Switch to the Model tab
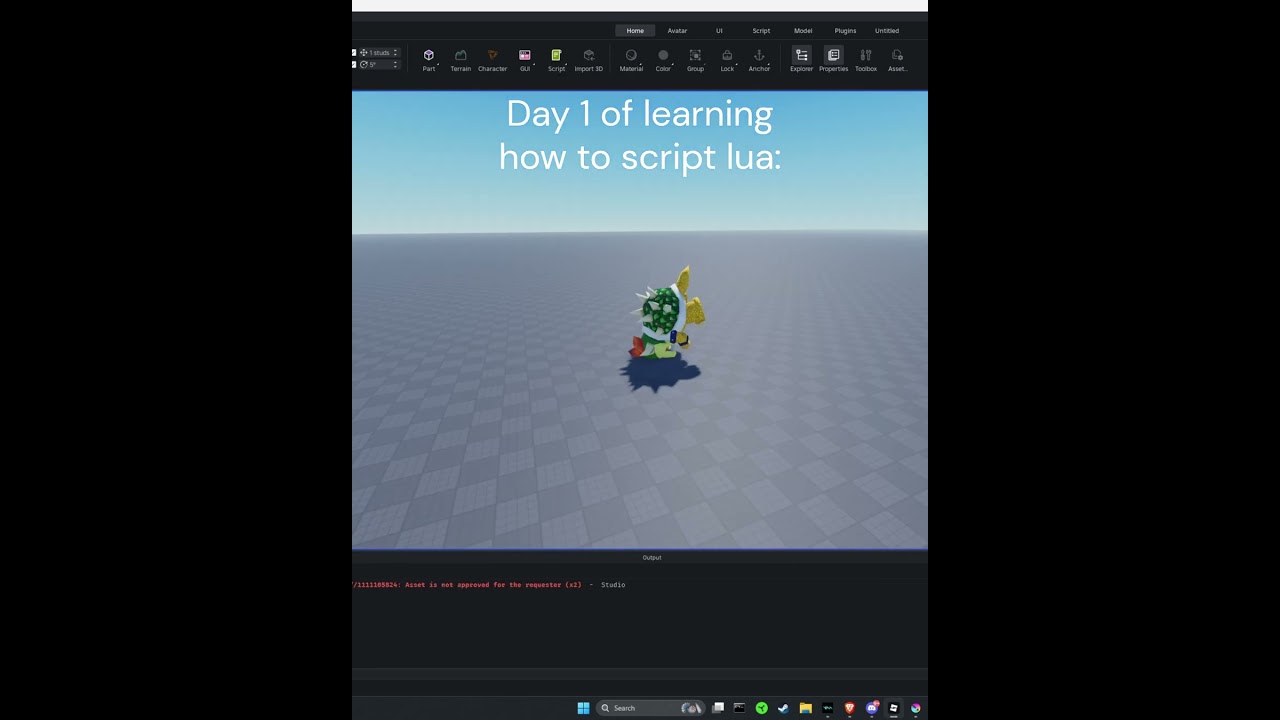 click(803, 31)
